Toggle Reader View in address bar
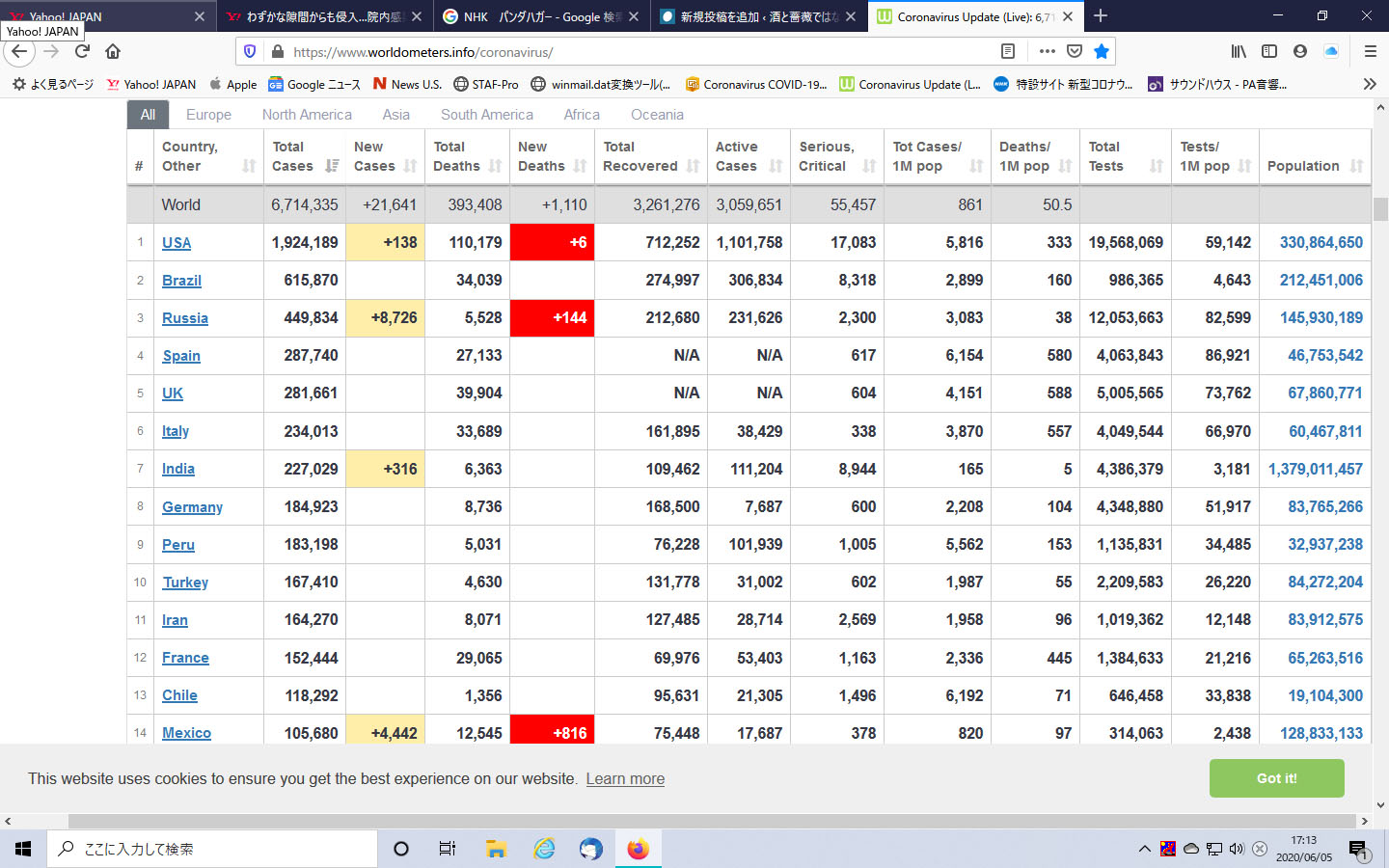Screen dimensions: 1389x868 click(x=1008, y=51)
